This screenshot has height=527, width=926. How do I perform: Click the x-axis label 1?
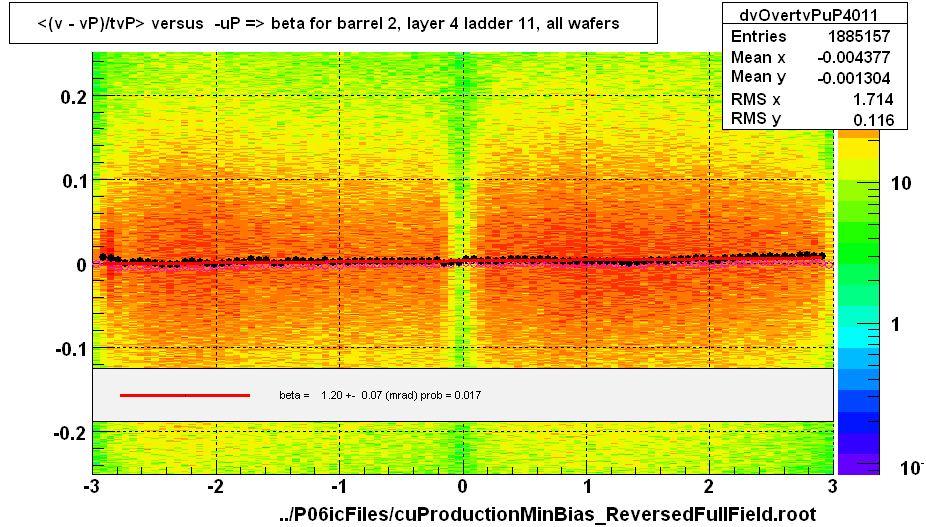pos(588,486)
